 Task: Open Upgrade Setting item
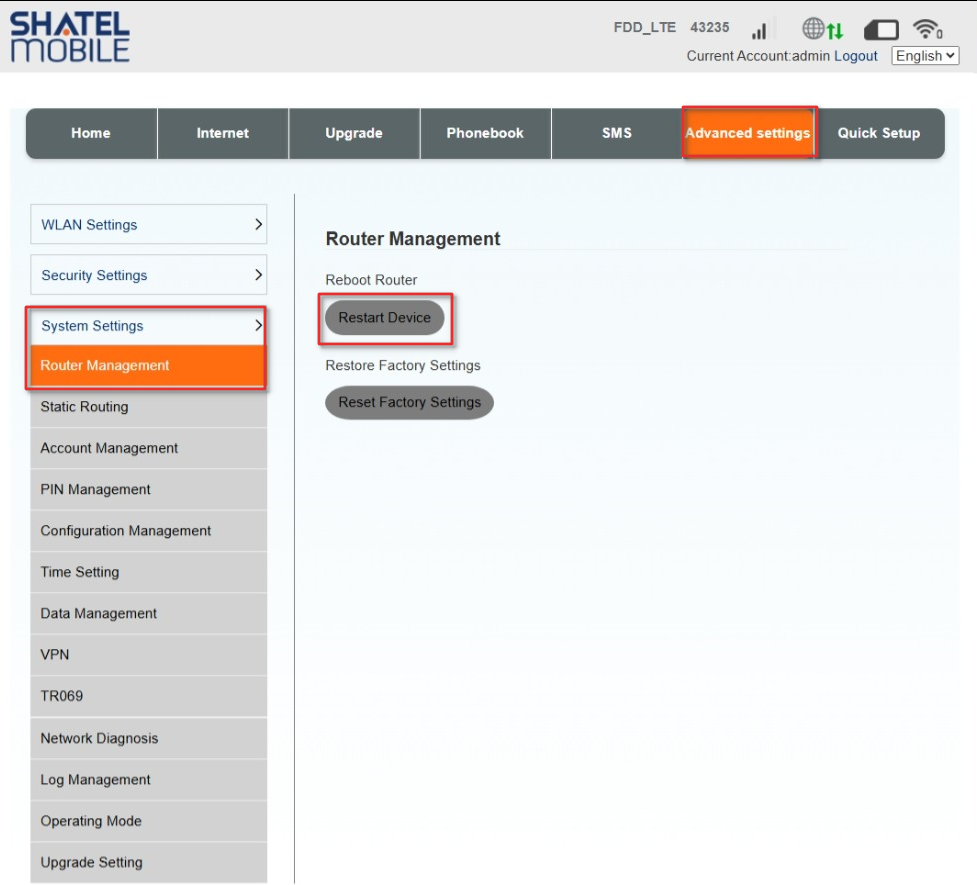tap(148, 863)
